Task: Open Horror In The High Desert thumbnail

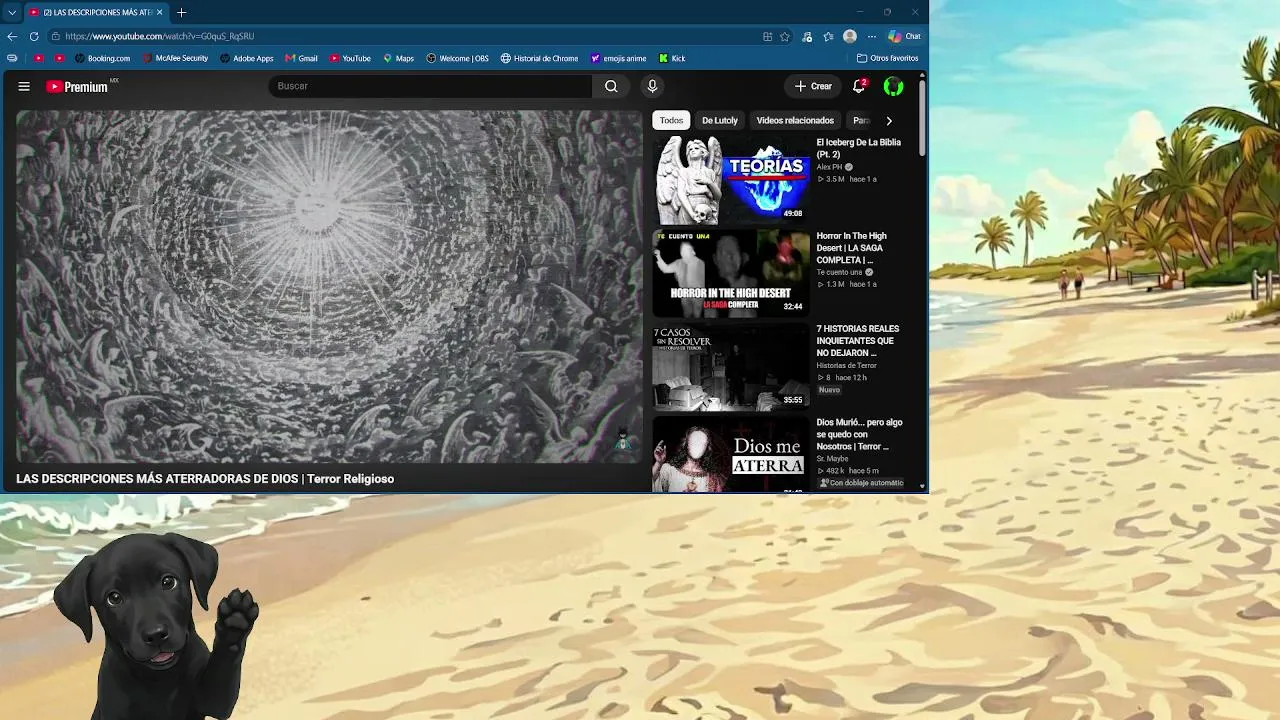Action: [x=731, y=273]
